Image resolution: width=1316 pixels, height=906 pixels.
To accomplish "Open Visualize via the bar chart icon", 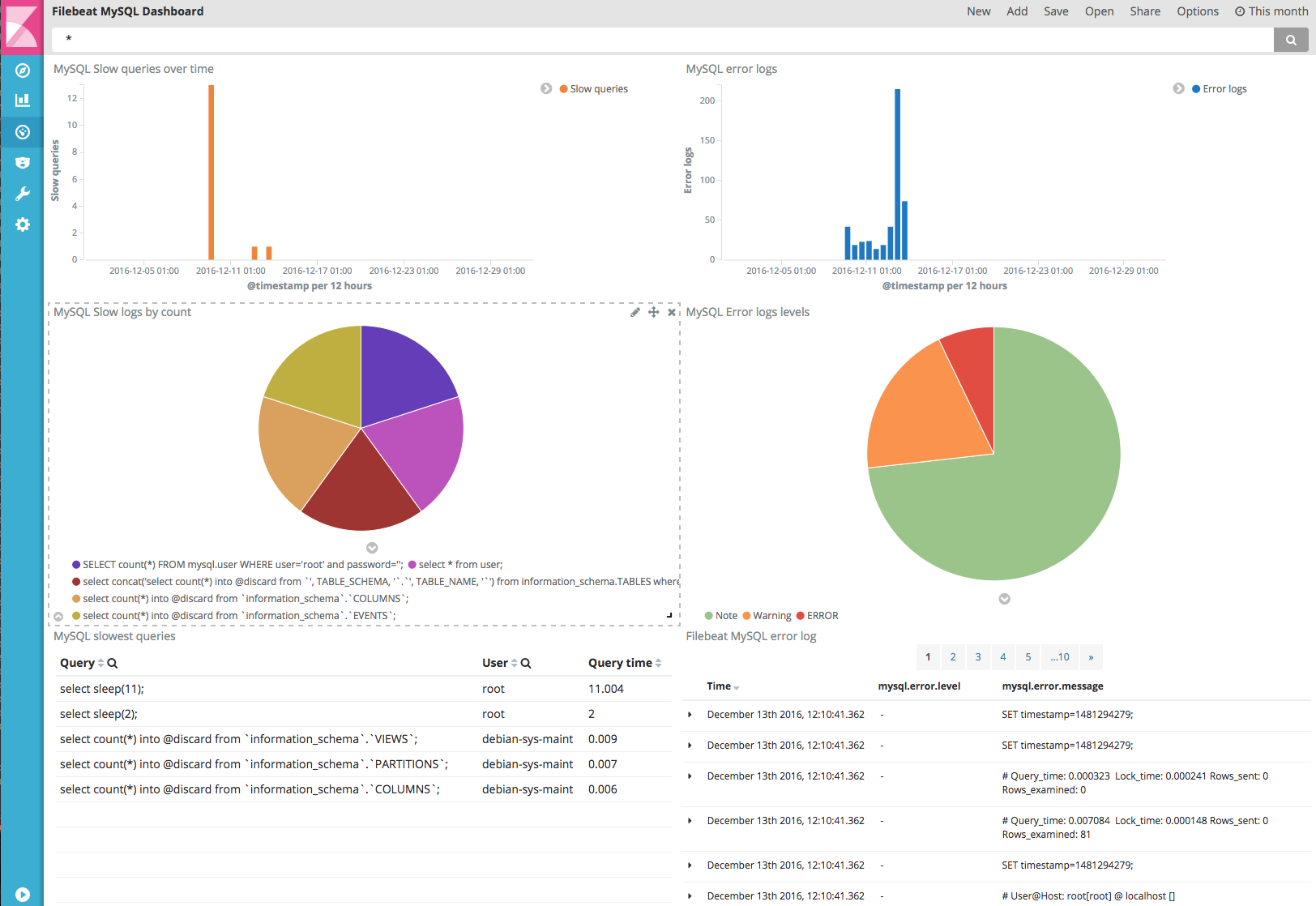I will (22, 99).
